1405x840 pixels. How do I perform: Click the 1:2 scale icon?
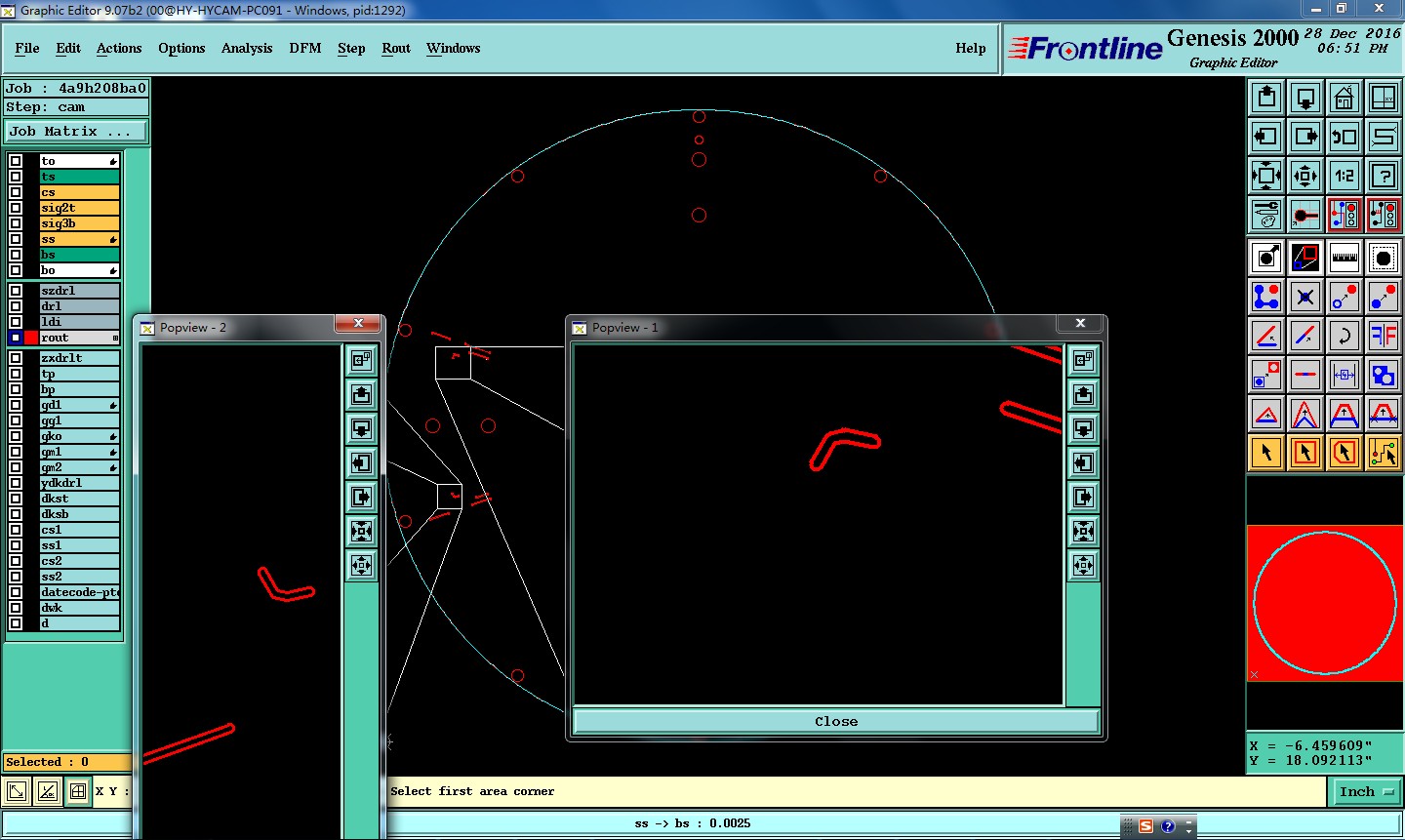(x=1345, y=176)
